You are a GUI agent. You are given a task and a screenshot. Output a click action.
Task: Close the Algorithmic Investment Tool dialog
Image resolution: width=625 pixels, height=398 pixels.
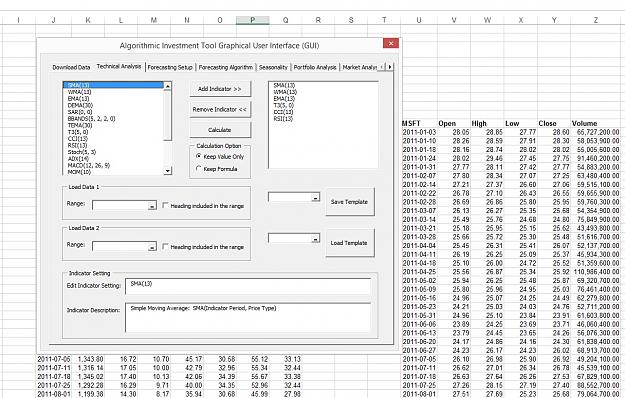pos(391,43)
